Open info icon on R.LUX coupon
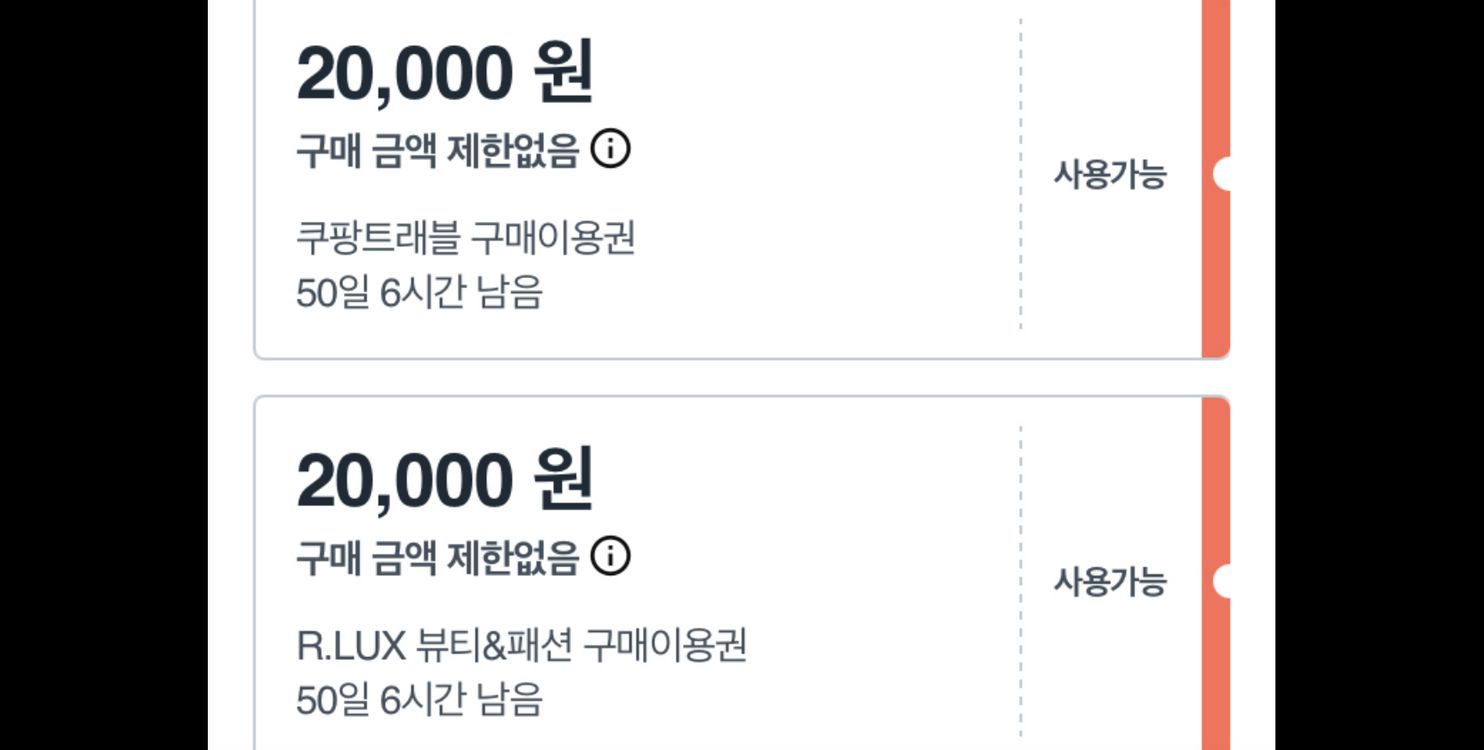 click(x=610, y=557)
